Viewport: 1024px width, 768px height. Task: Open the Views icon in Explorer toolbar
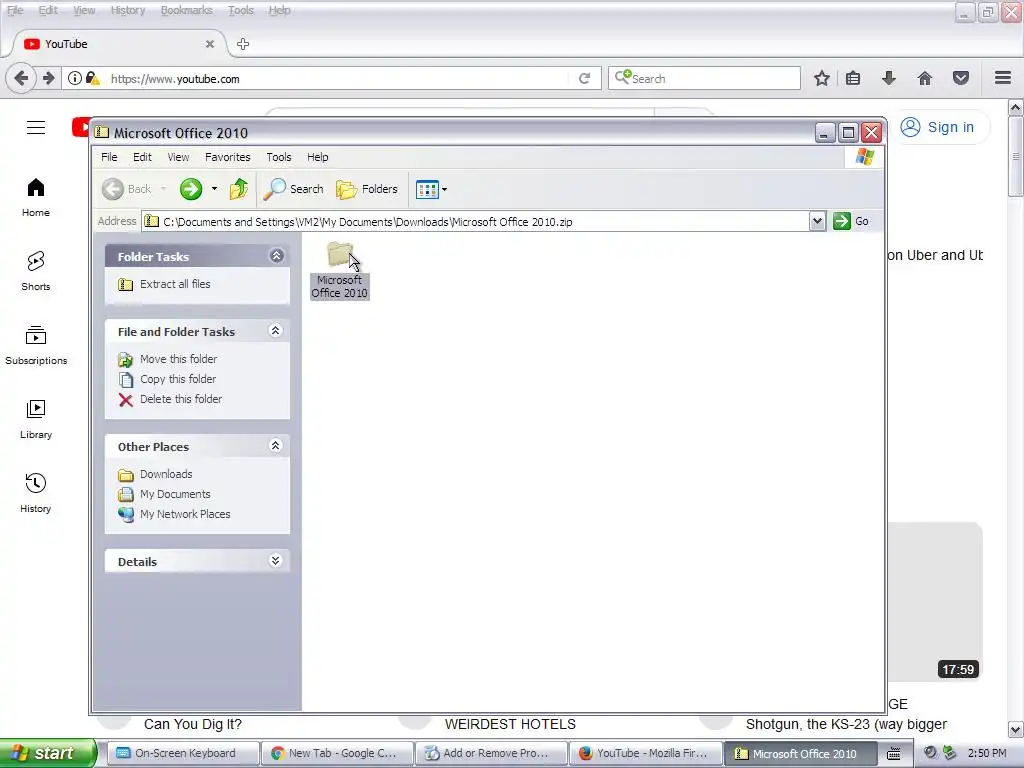point(426,190)
